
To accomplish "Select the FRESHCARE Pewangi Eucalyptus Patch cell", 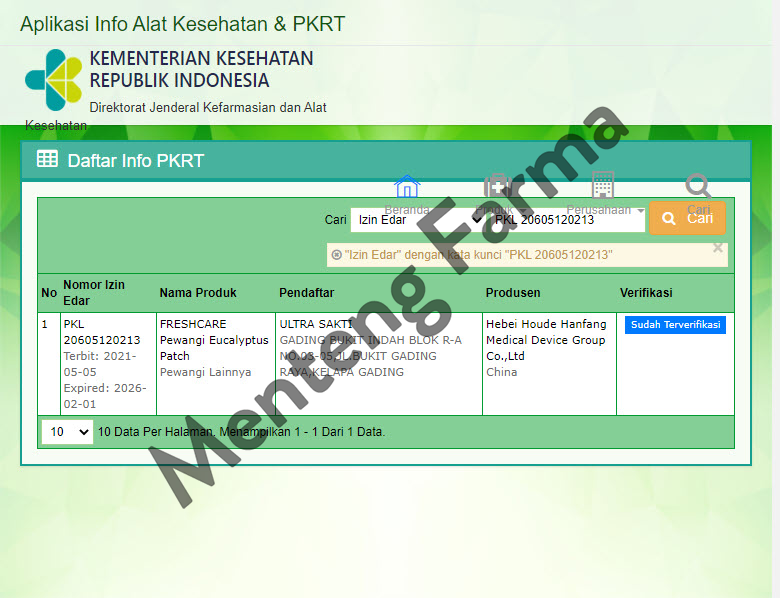I will (214, 340).
